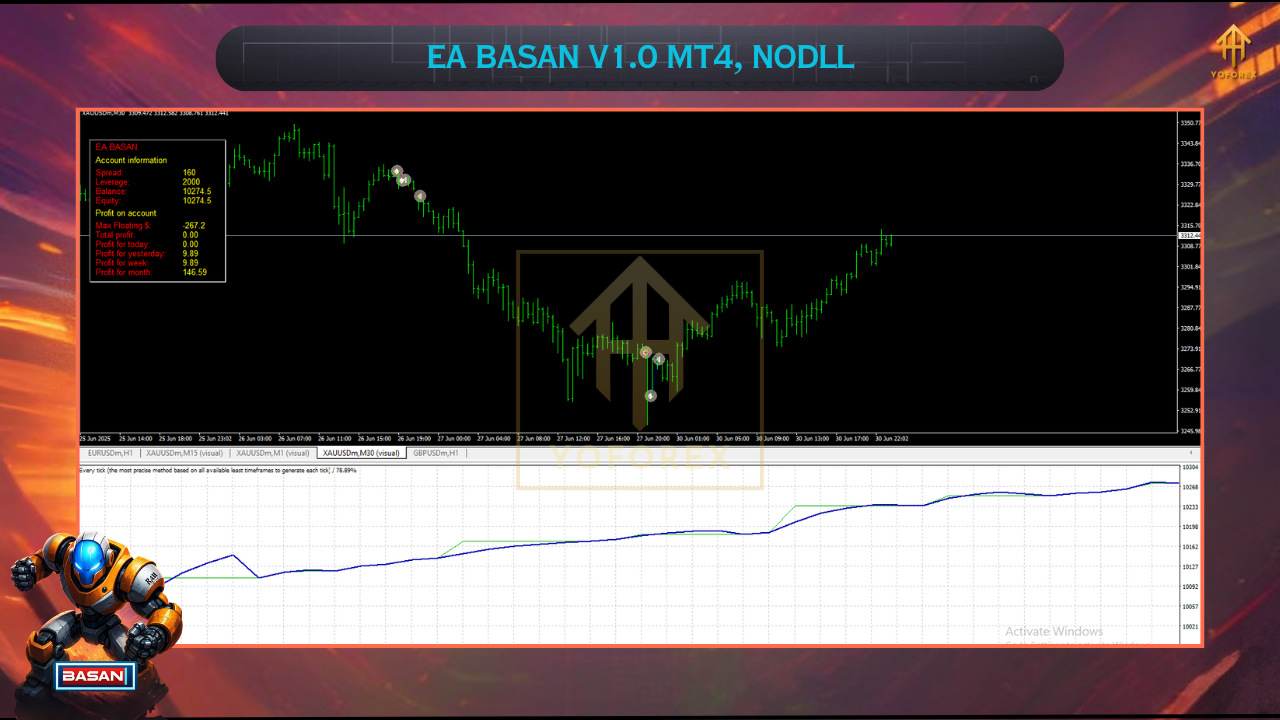Viewport: 1280px width, 720px height.
Task: Click the BASAN logo badge below the robot
Action: tap(96, 677)
